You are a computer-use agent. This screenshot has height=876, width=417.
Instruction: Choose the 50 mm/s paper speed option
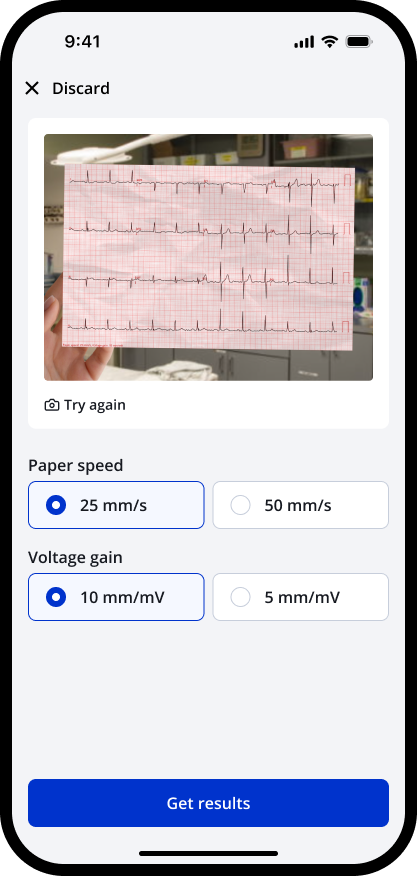pyautogui.click(x=301, y=505)
